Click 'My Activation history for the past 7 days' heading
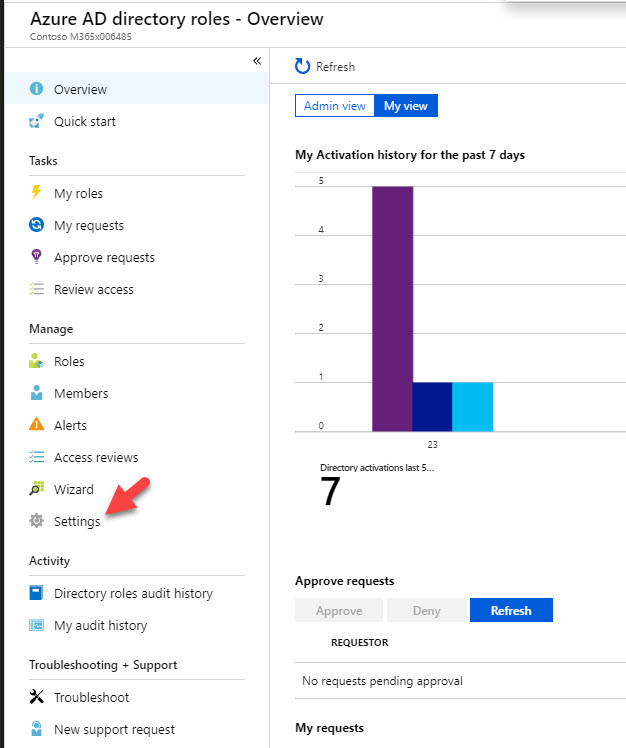This screenshot has height=748, width=626. pyautogui.click(x=410, y=155)
